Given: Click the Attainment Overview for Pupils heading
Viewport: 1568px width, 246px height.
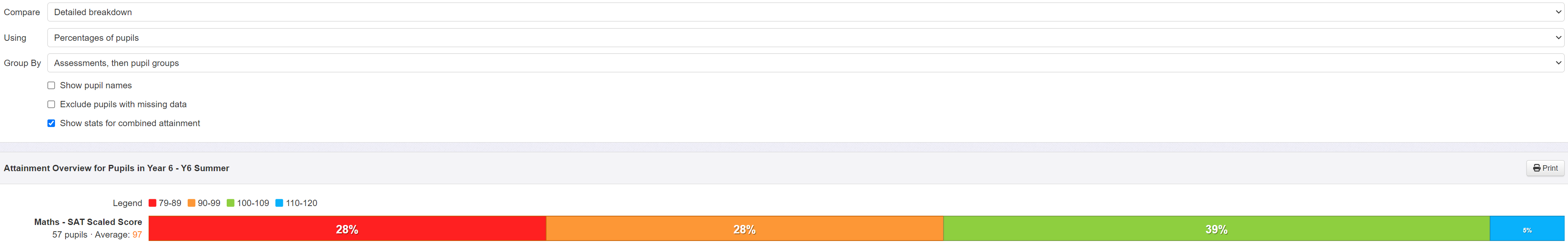Looking at the screenshot, I should (116, 169).
